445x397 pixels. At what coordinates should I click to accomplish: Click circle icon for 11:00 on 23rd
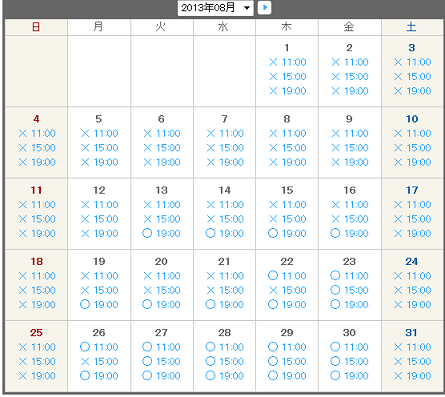[x=335, y=275]
